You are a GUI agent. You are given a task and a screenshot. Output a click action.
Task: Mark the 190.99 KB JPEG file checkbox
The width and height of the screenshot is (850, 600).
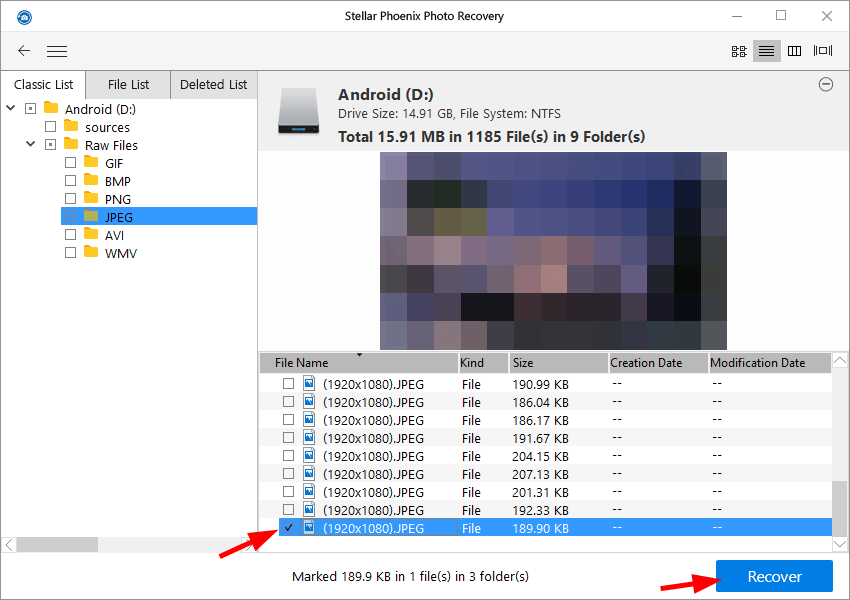tap(288, 384)
